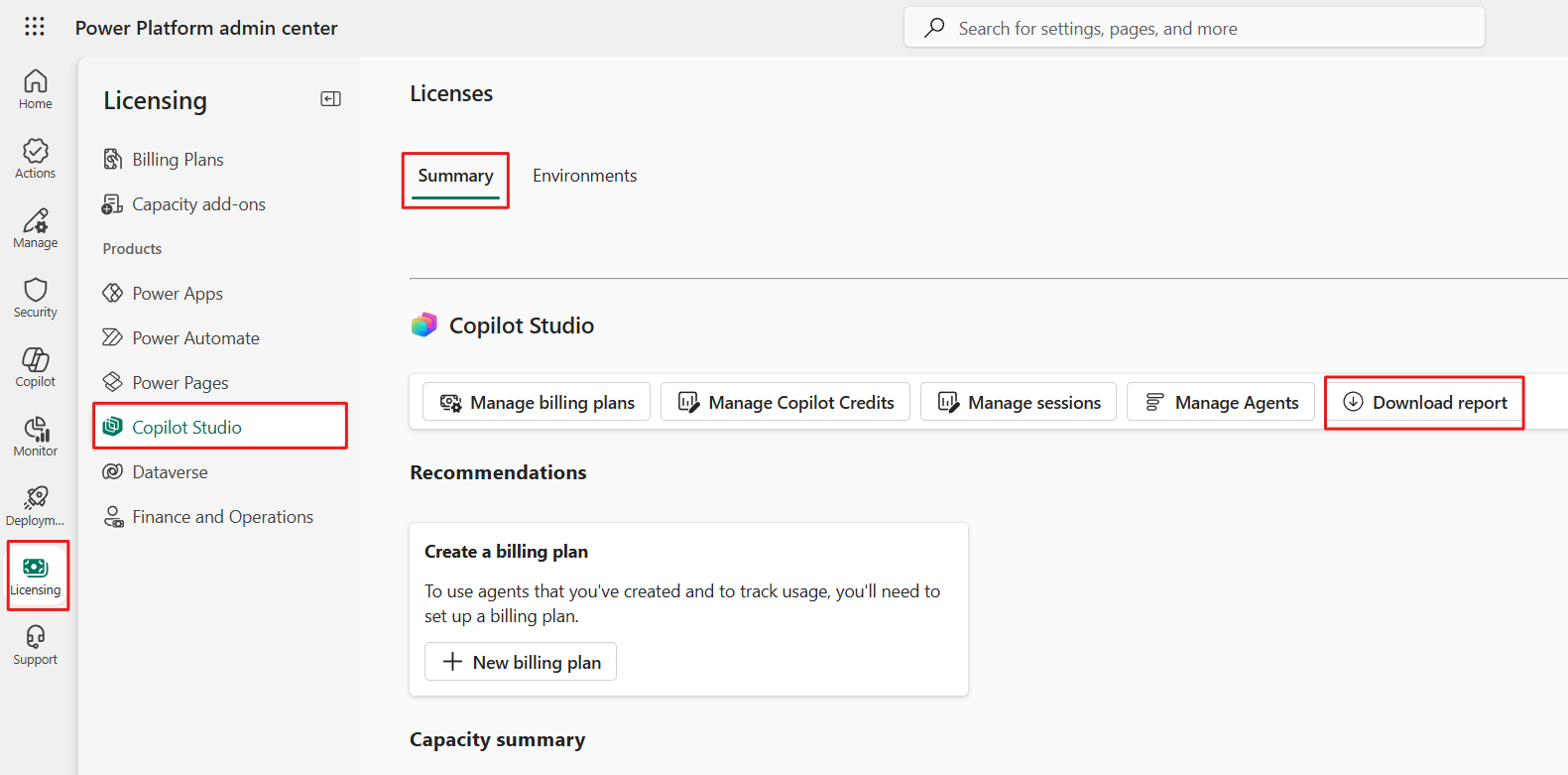Click the Copilot Studio logo icon

pos(424,325)
